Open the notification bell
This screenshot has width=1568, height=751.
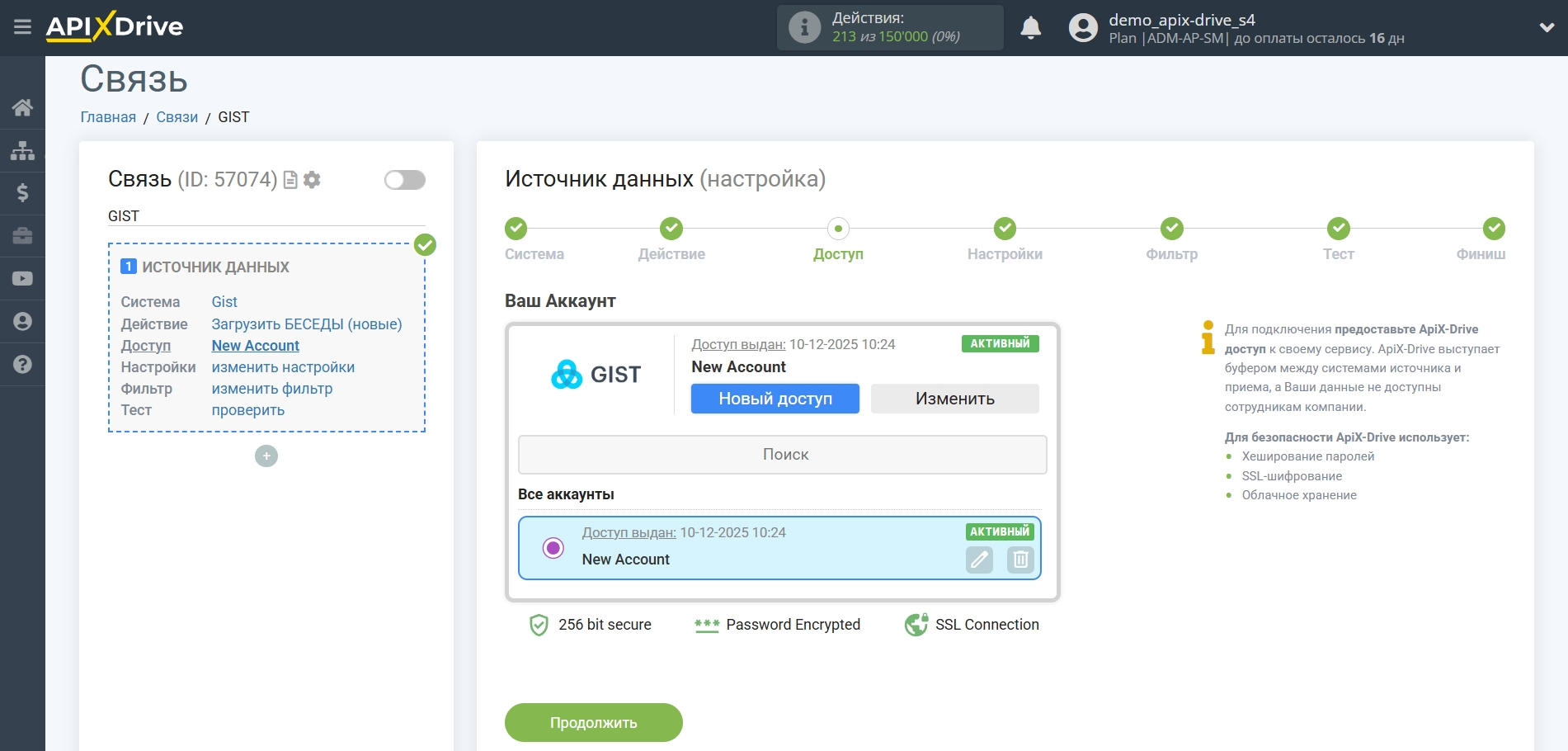pyautogui.click(x=1030, y=26)
